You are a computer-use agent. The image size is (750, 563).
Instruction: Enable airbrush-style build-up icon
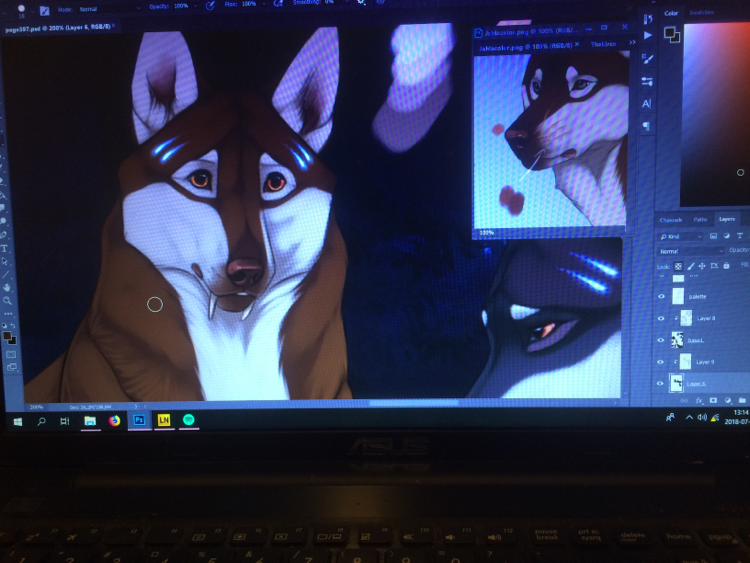(278, 3)
